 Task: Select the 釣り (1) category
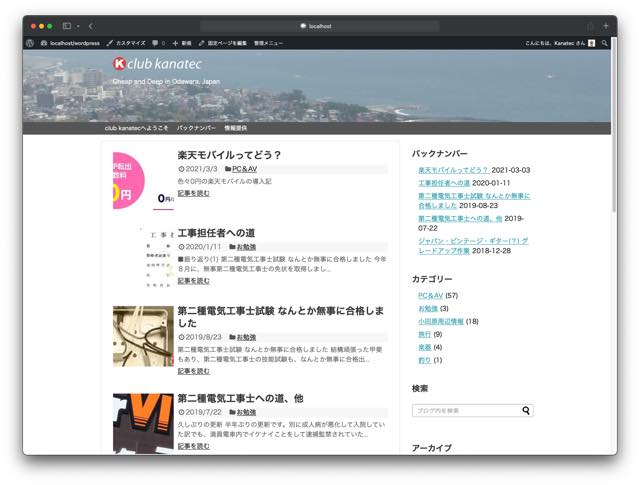pos(424,360)
